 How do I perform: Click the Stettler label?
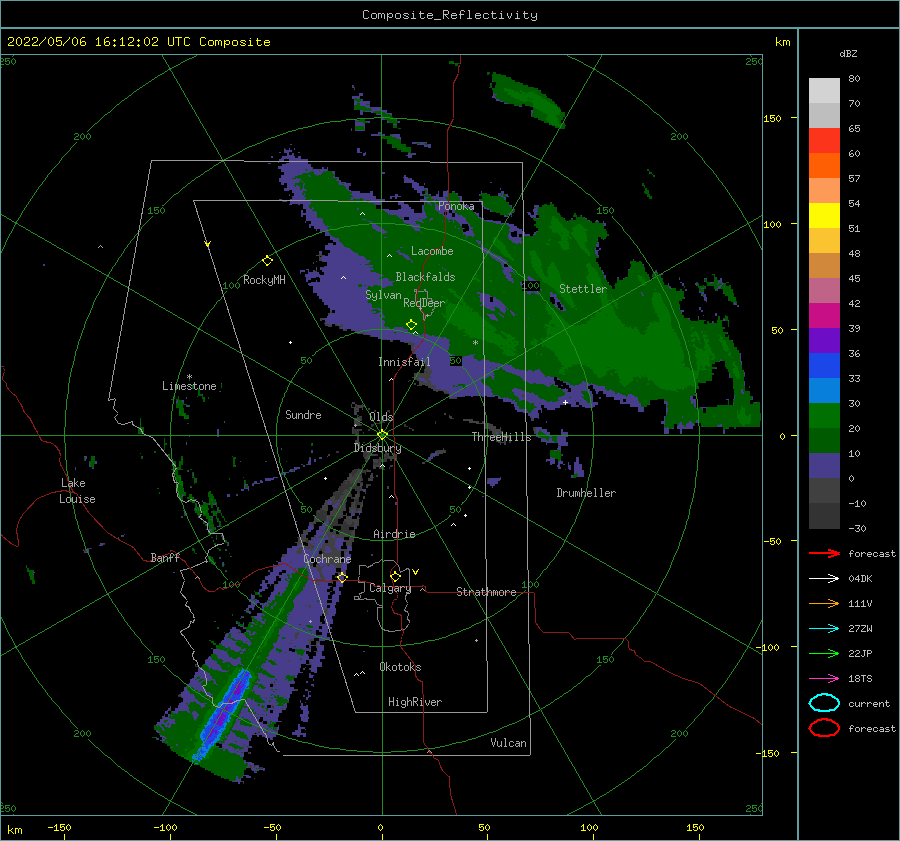pyautogui.click(x=583, y=289)
